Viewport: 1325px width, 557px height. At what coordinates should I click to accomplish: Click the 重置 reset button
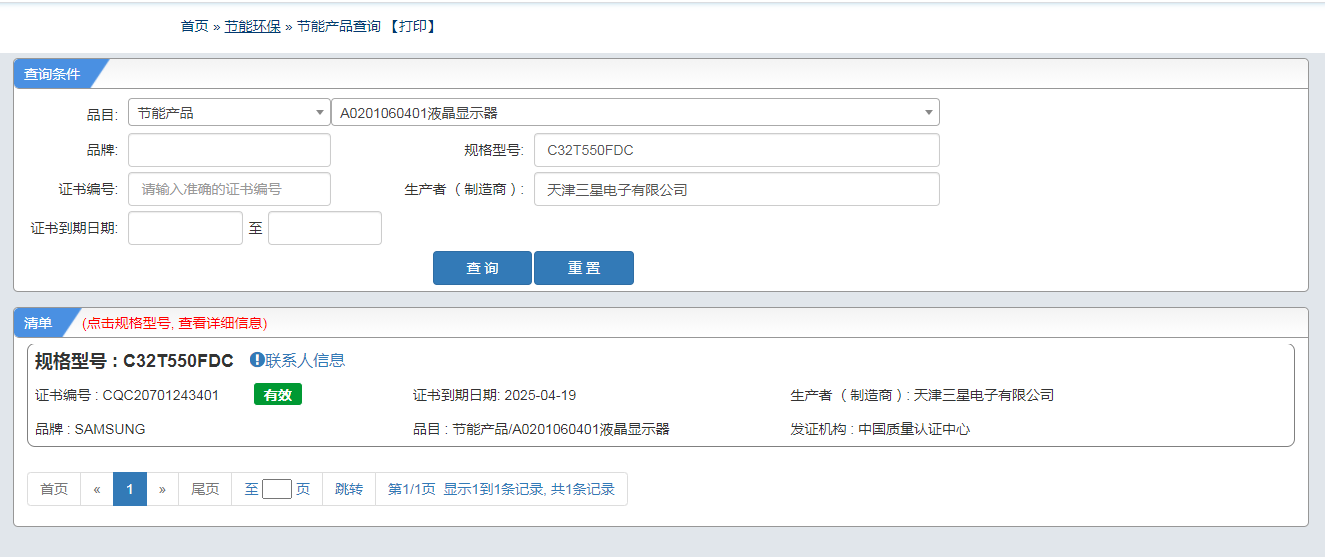tap(584, 268)
